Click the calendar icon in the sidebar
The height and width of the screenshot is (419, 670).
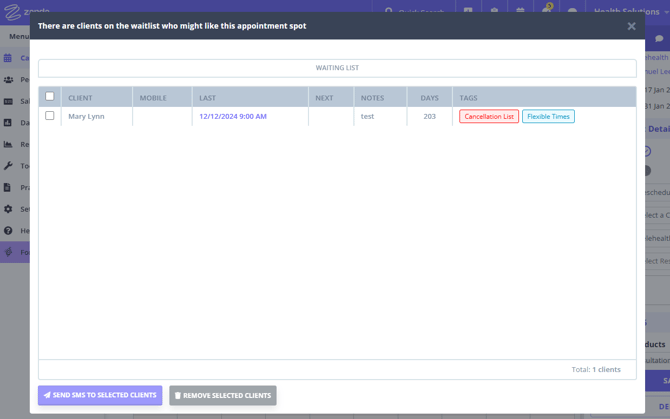point(8,58)
